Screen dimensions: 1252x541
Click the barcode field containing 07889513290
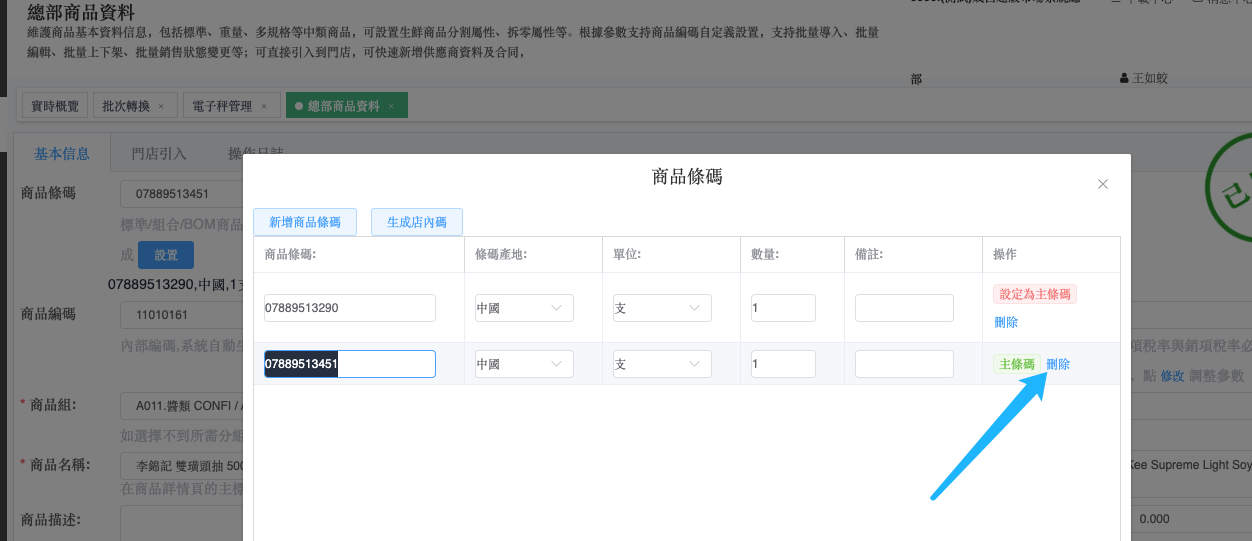(349, 308)
